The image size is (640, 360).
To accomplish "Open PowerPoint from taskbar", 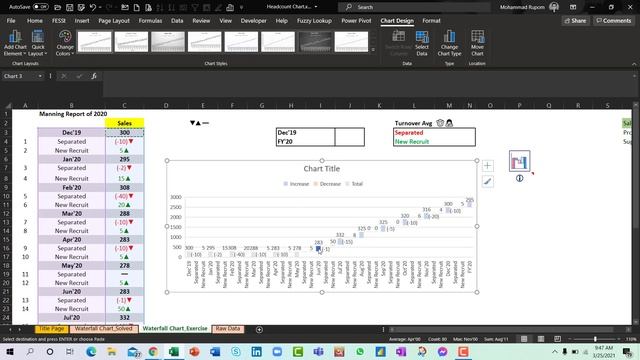I will 194,351.
